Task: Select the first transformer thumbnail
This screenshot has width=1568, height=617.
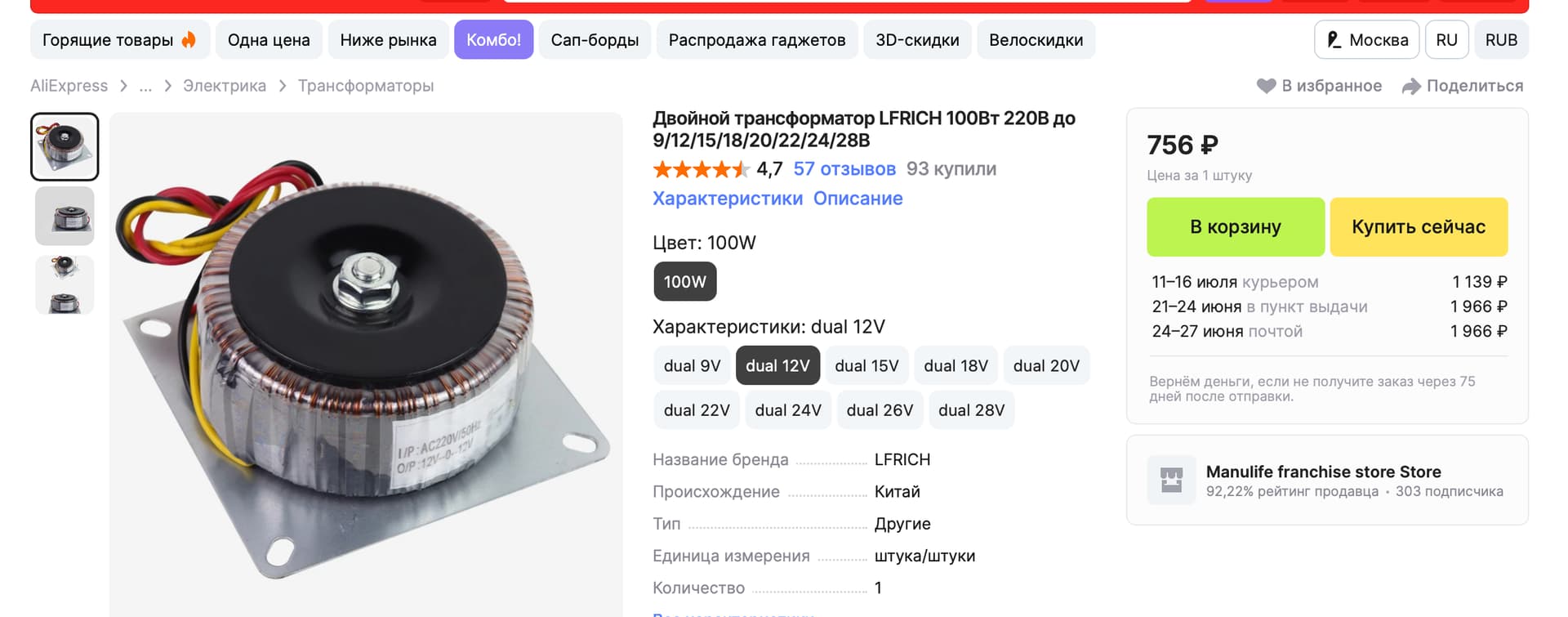Action: coord(65,147)
